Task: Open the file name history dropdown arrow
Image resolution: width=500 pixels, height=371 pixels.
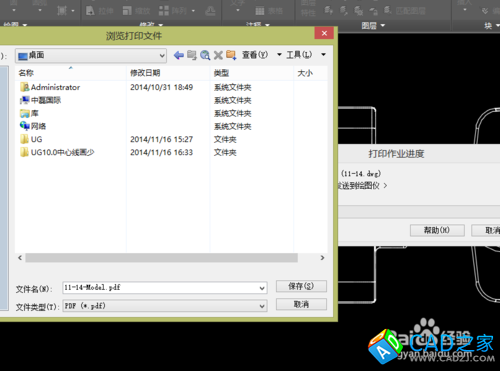Action: (262, 288)
